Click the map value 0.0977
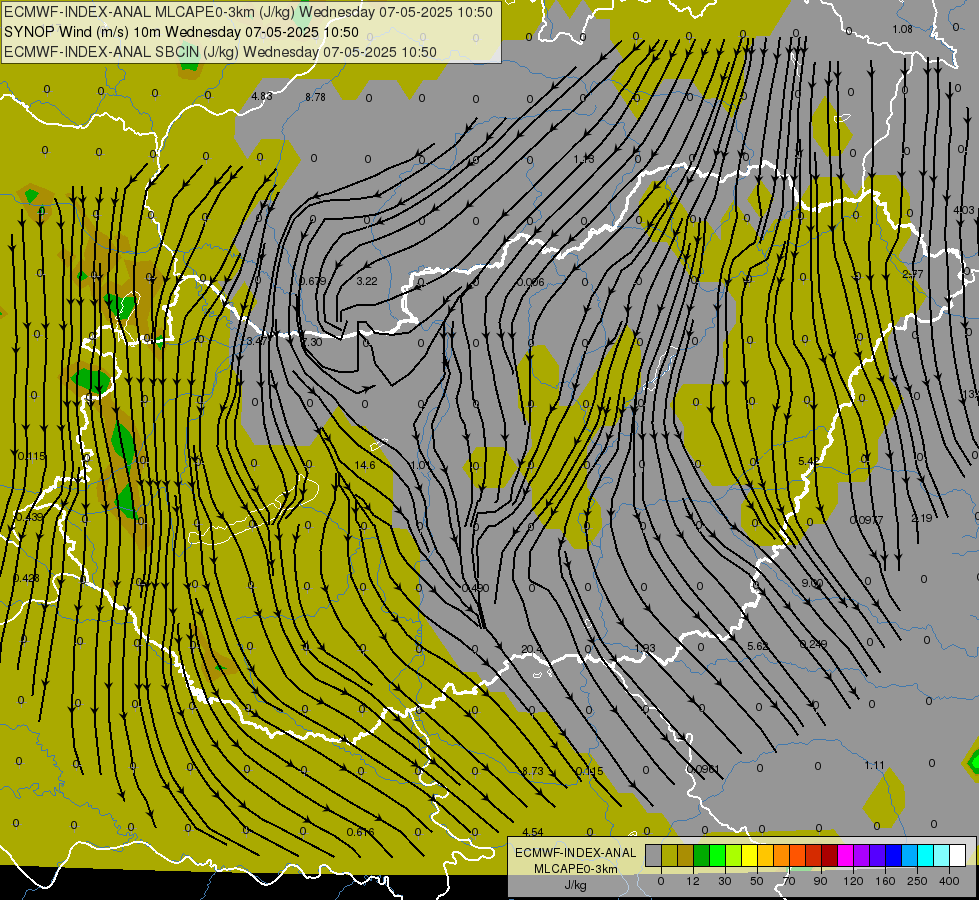 867,520
